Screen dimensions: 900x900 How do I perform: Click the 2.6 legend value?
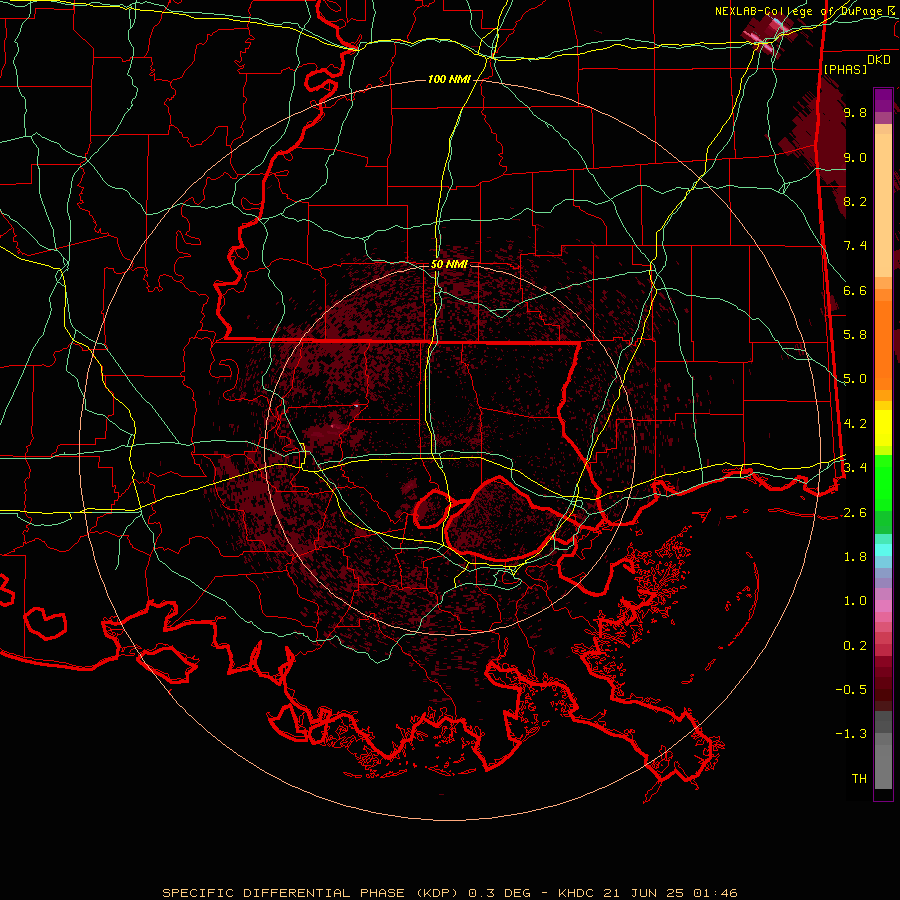point(855,513)
